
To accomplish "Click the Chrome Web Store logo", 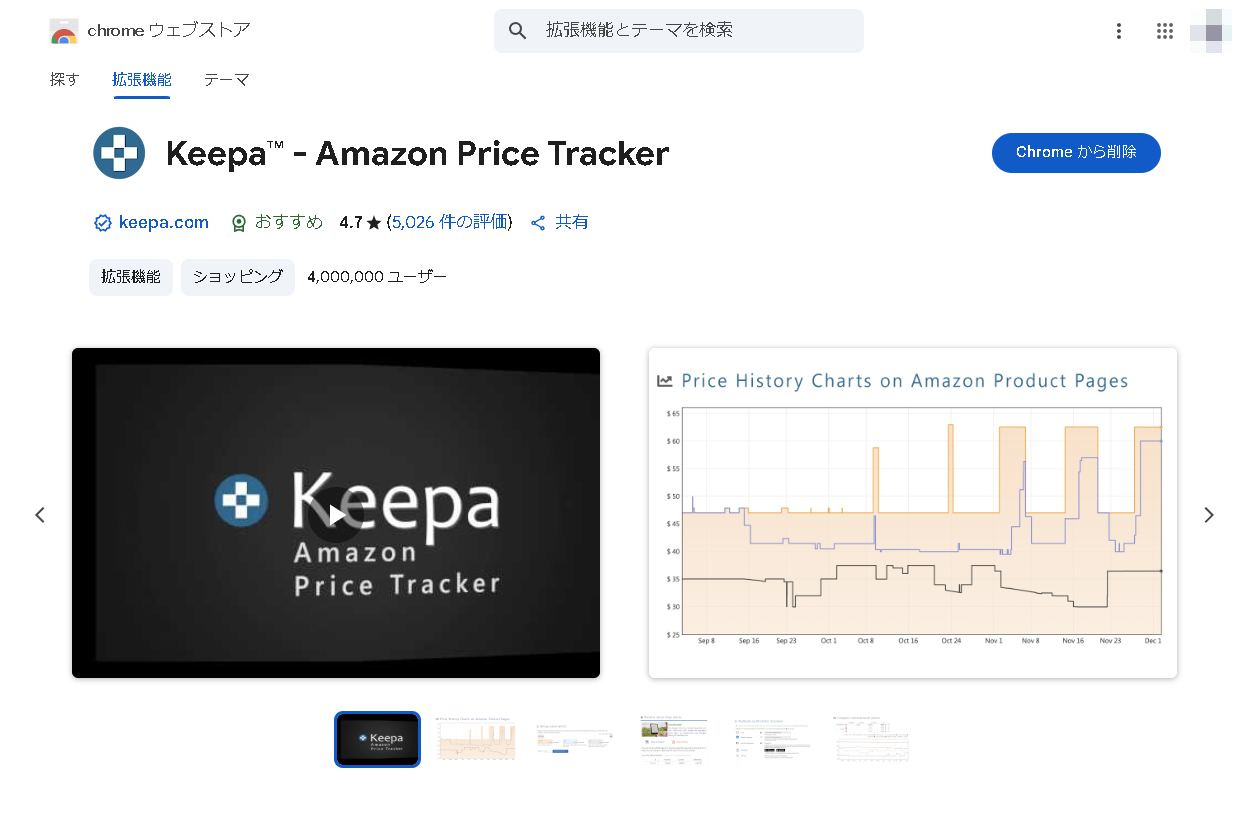I will pyautogui.click(x=64, y=30).
